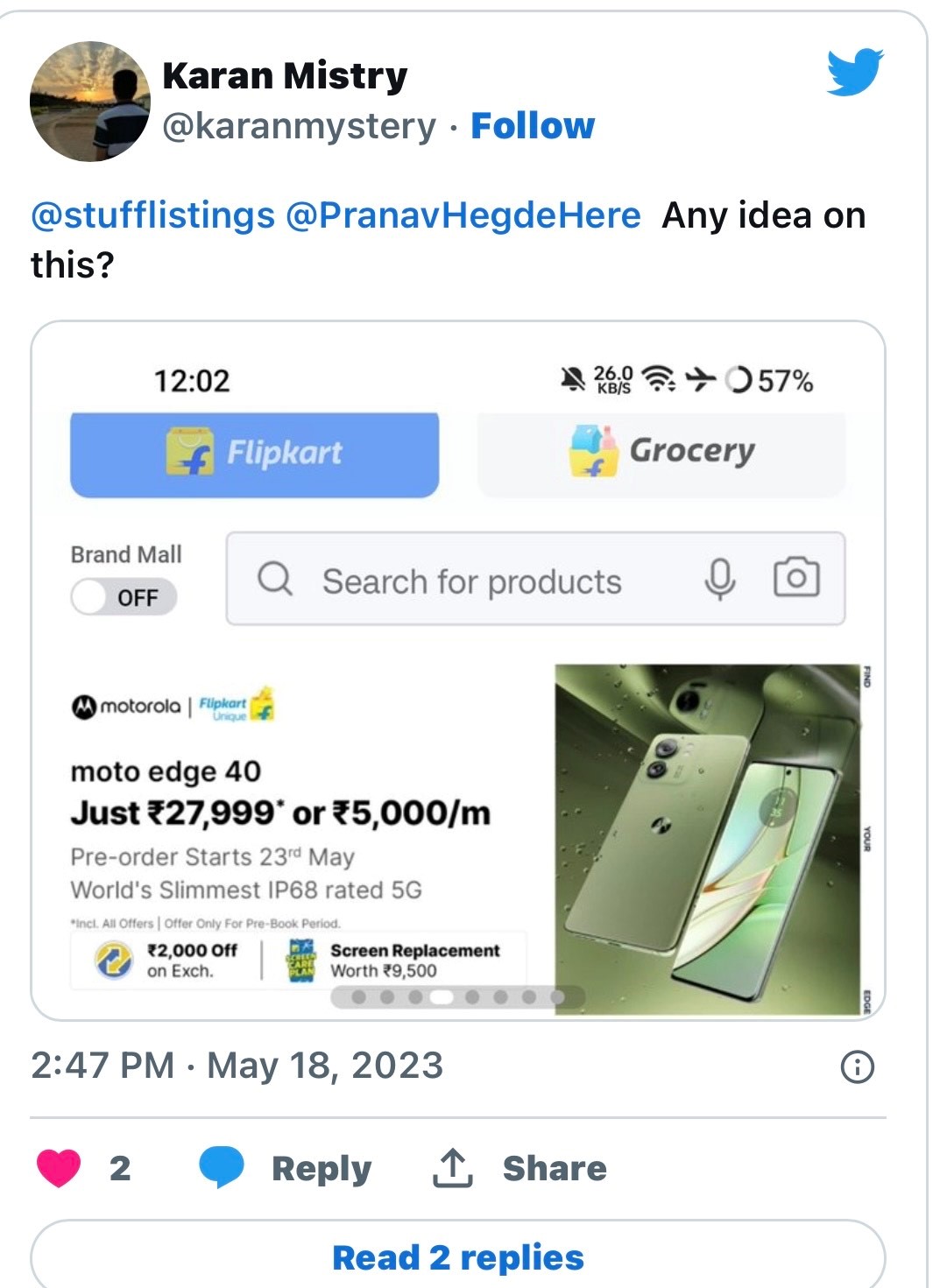Open the moto edge 40 phone image
This screenshot has width=947, height=1288.
click(708, 838)
